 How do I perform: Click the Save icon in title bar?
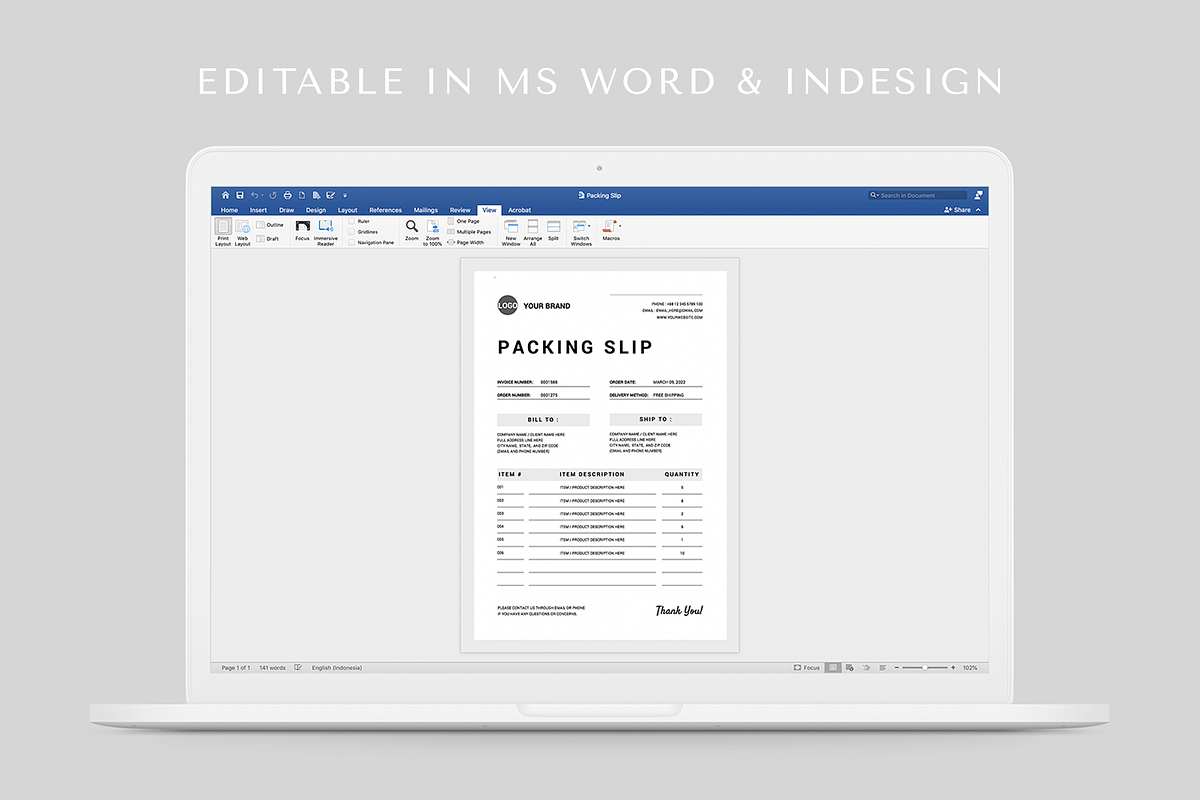(x=240, y=195)
